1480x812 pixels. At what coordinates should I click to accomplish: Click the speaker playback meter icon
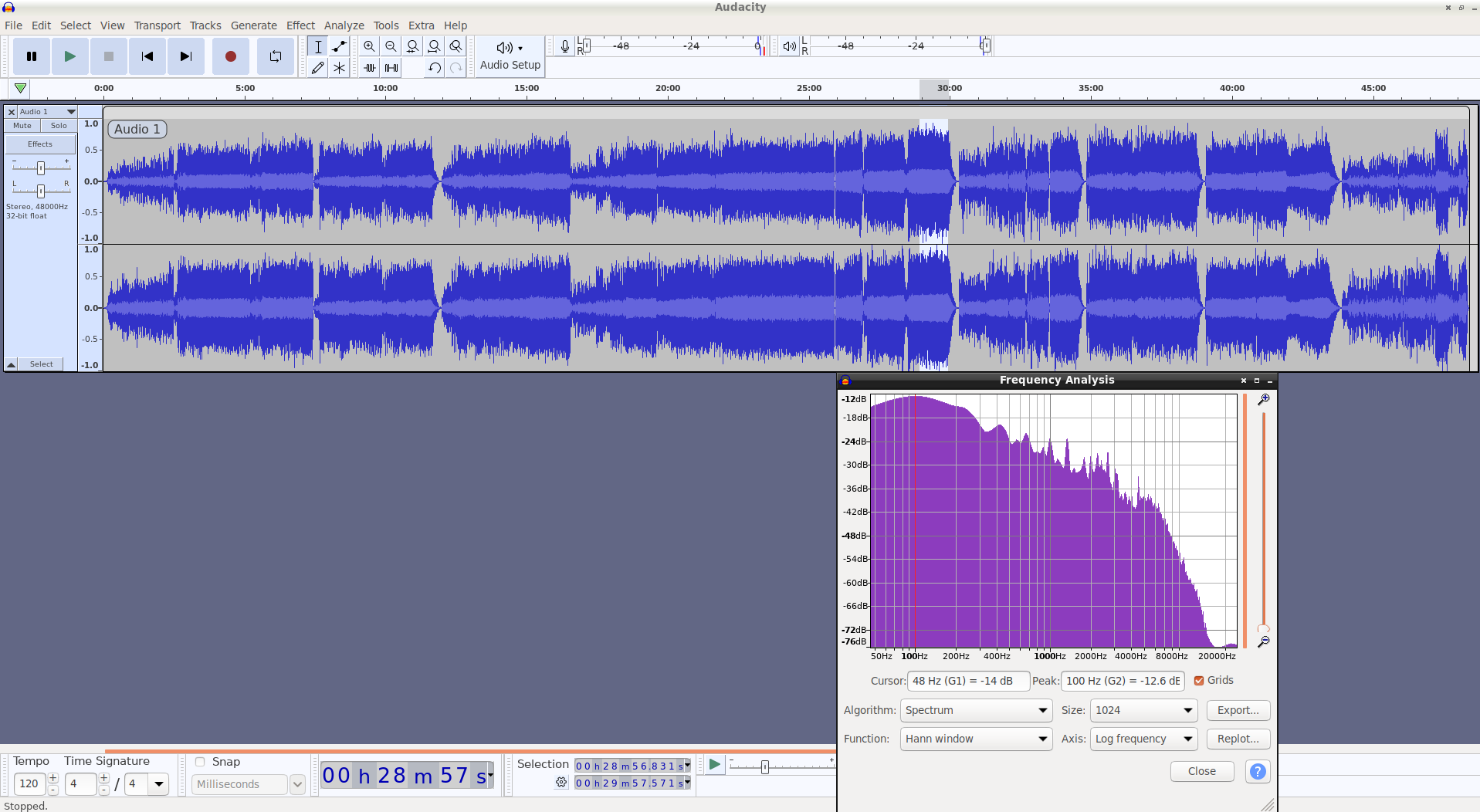[x=789, y=46]
